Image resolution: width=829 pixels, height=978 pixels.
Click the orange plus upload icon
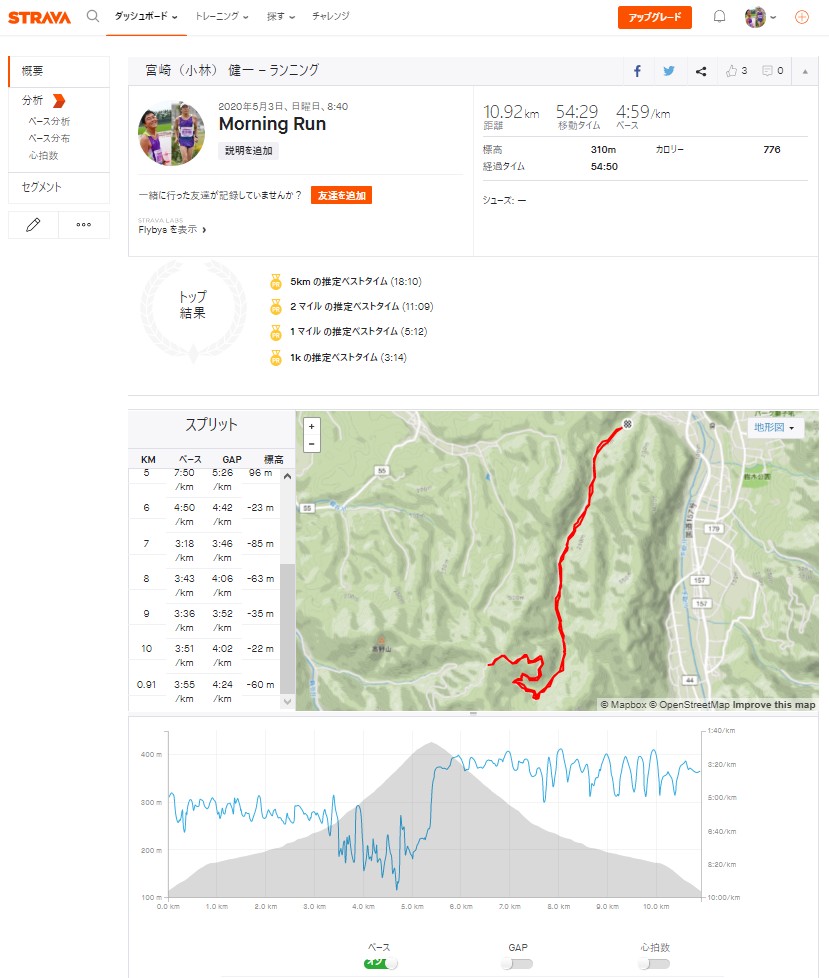pos(801,17)
